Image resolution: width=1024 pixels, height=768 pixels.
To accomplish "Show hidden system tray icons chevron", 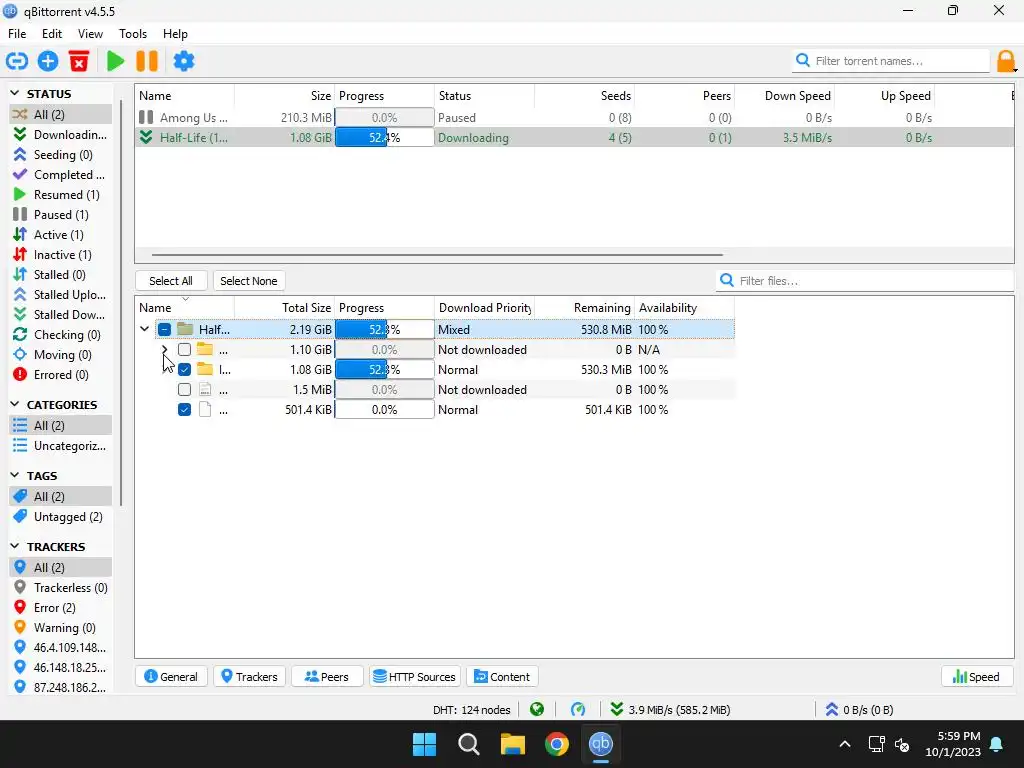I will click(x=844, y=744).
